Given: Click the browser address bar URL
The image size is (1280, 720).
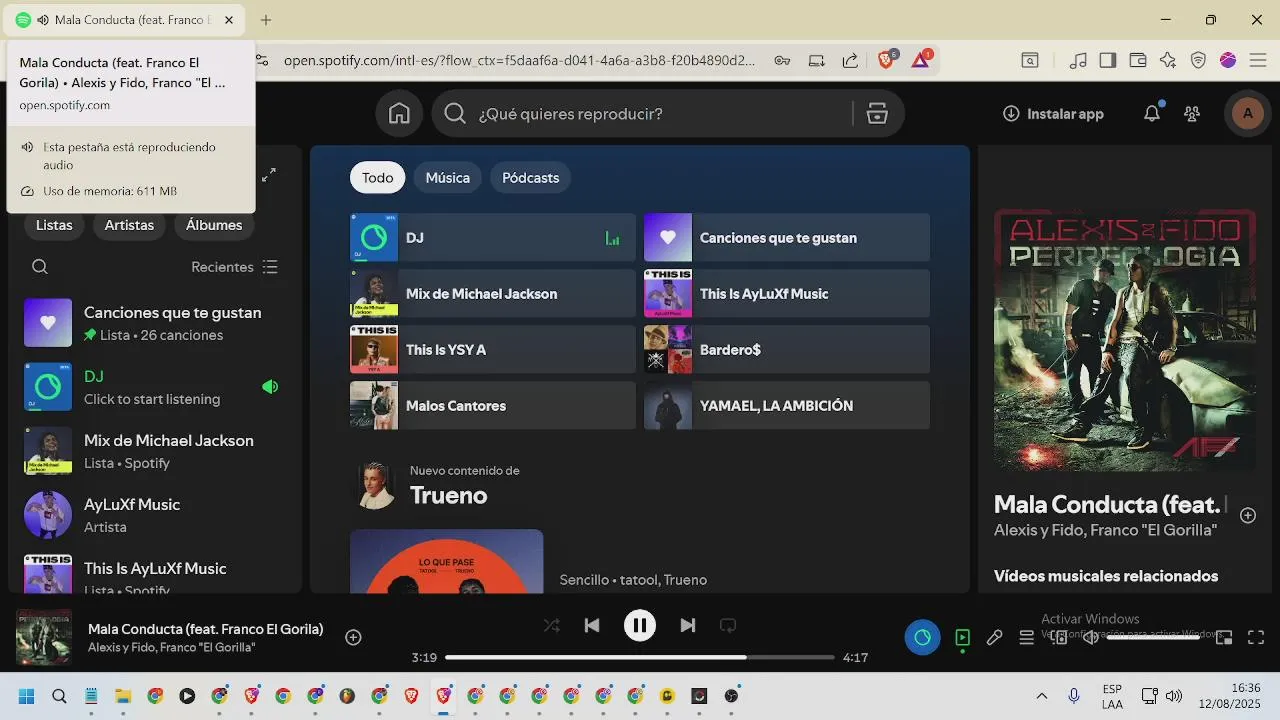Looking at the screenshot, I should tap(520, 60).
